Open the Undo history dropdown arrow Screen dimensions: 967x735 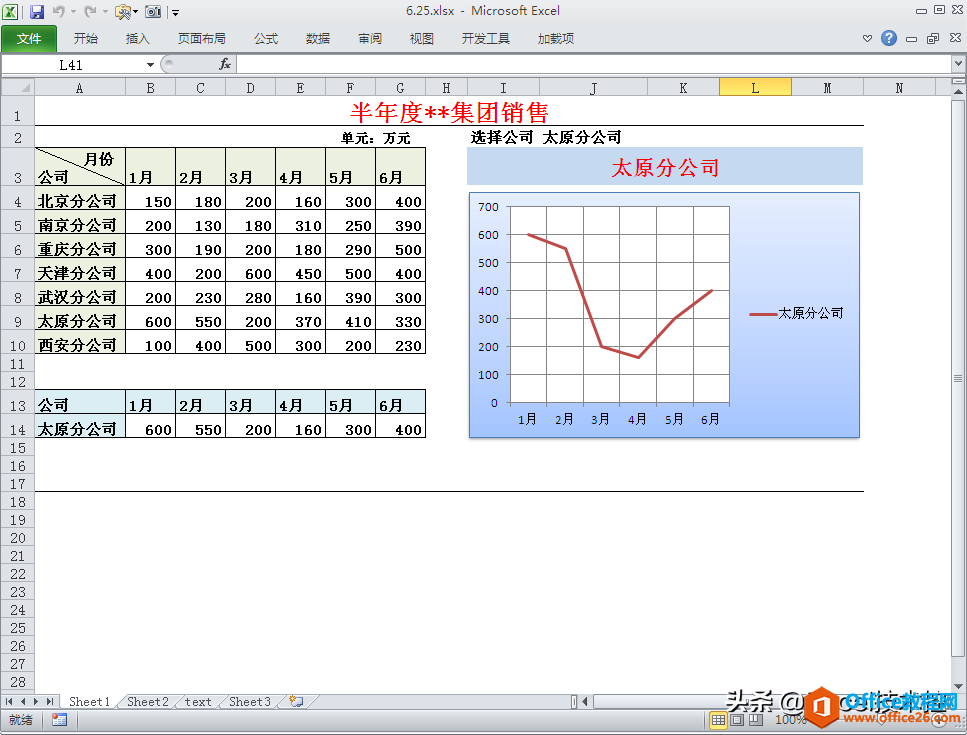coord(73,12)
